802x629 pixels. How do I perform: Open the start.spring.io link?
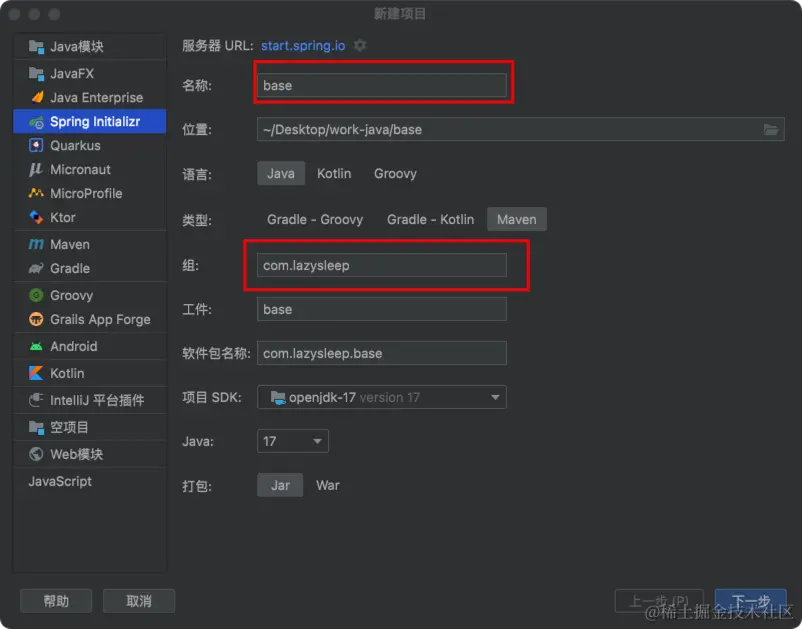pos(303,46)
